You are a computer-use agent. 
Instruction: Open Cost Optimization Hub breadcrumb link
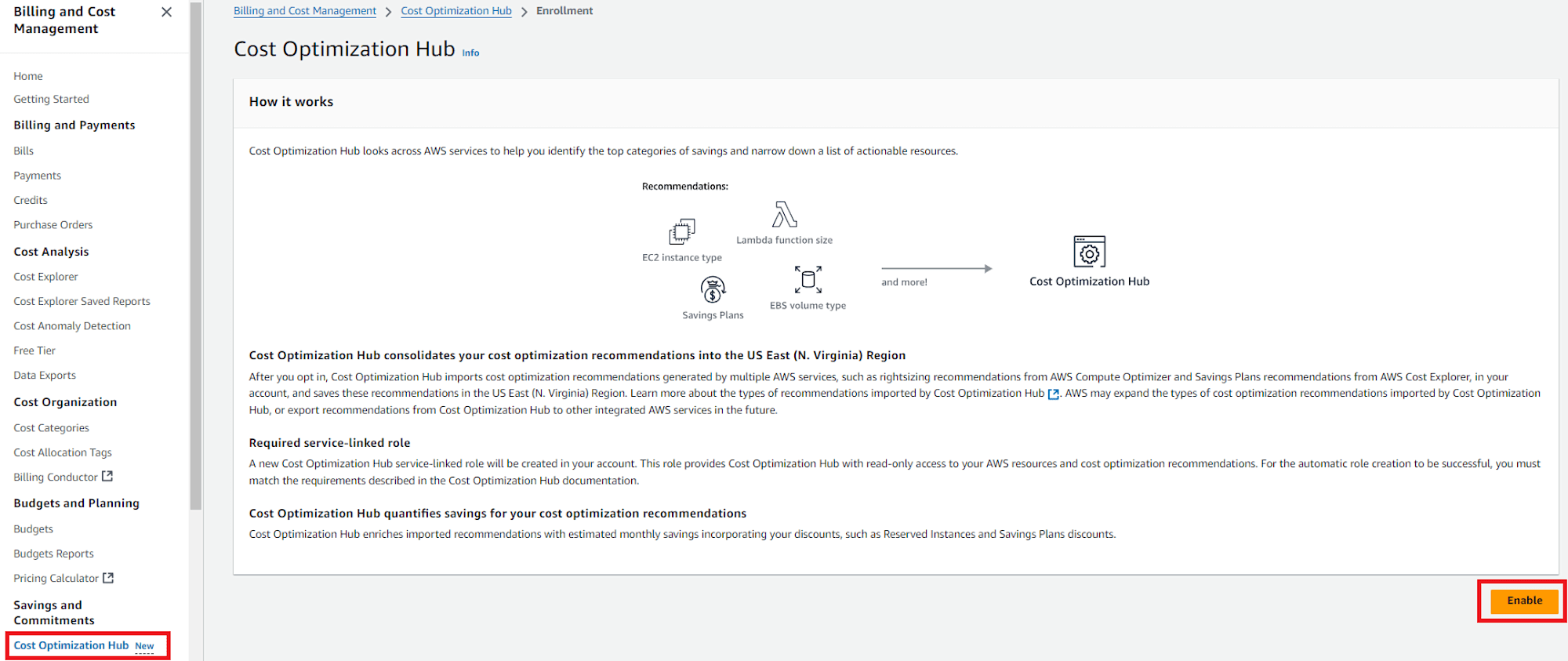[456, 11]
